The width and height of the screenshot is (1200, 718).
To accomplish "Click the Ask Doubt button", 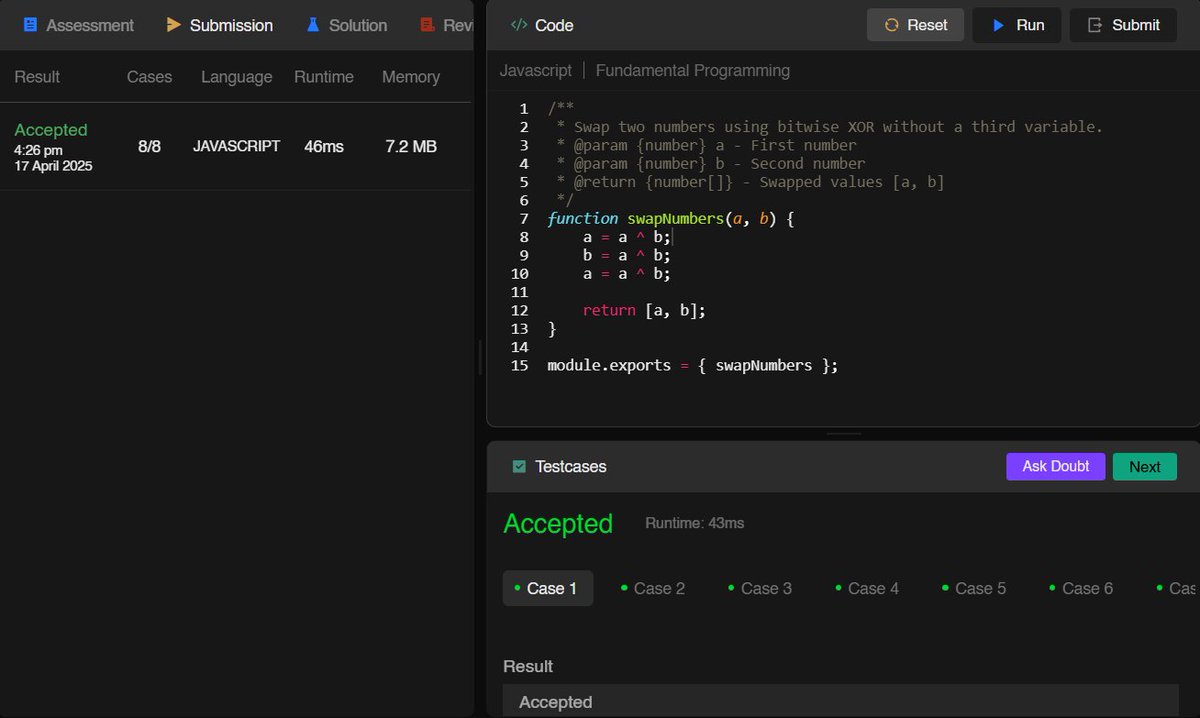I will click(1056, 466).
